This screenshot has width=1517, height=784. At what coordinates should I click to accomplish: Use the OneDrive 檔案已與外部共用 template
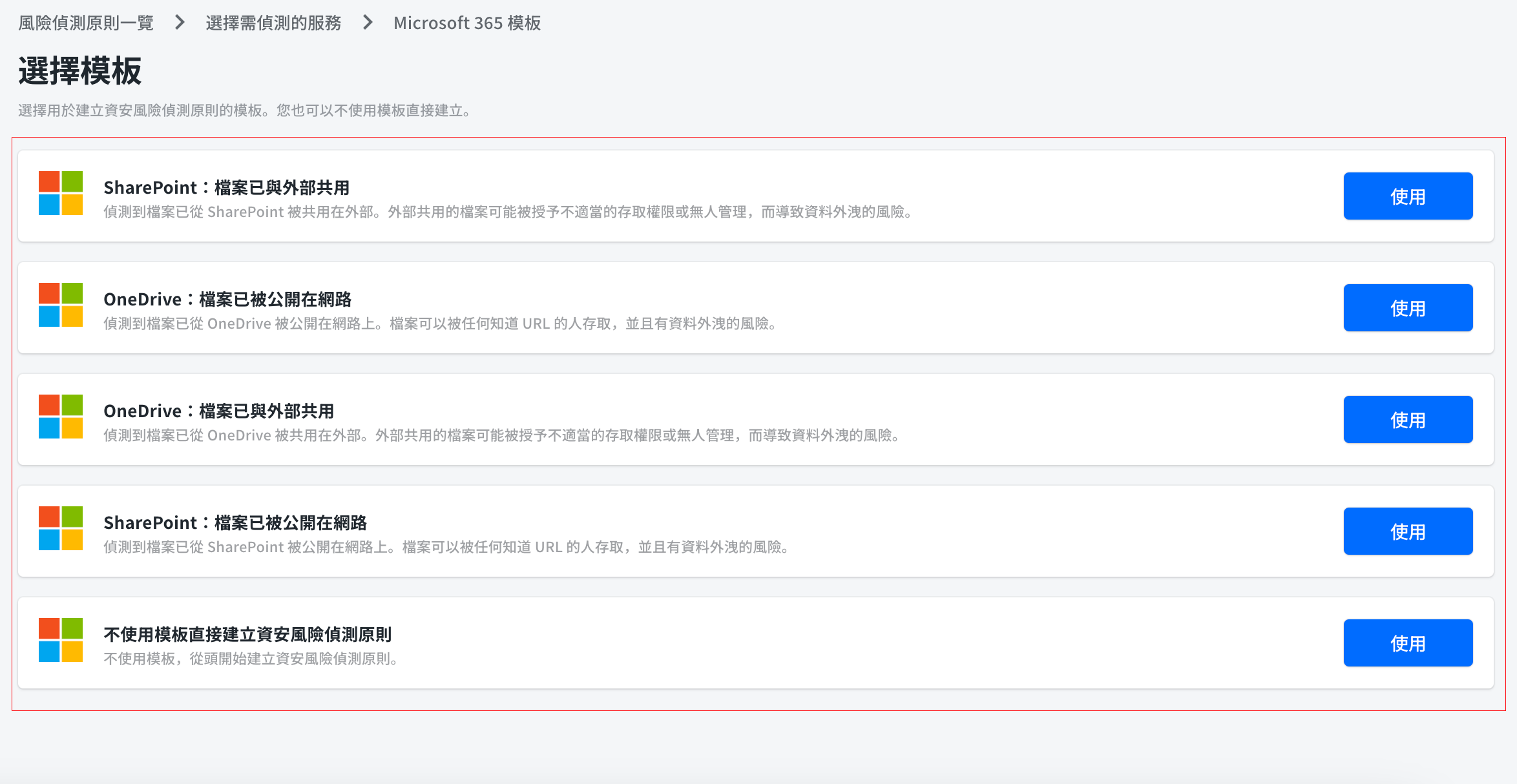tap(1408, 420)
